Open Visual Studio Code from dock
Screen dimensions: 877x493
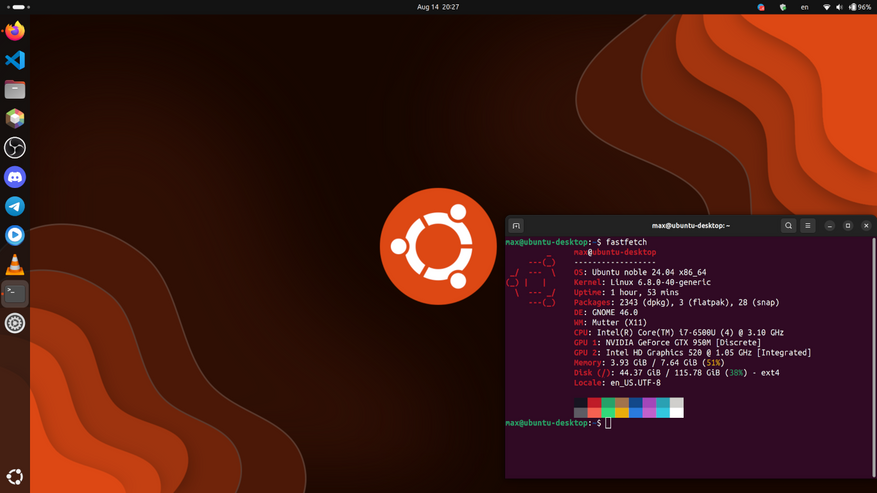(x=15, y=61)
